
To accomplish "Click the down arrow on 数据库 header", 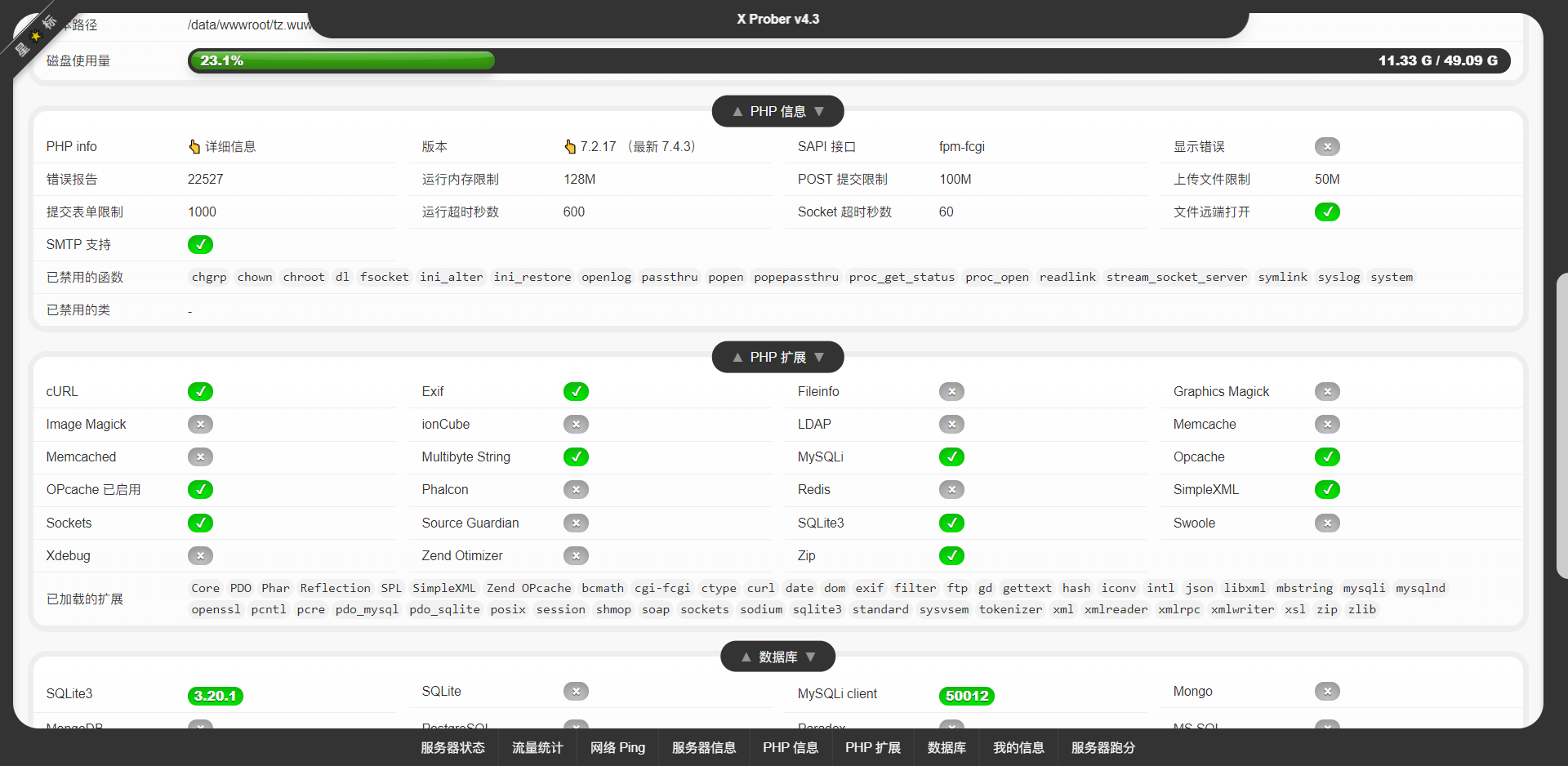I will coord(811,657).
